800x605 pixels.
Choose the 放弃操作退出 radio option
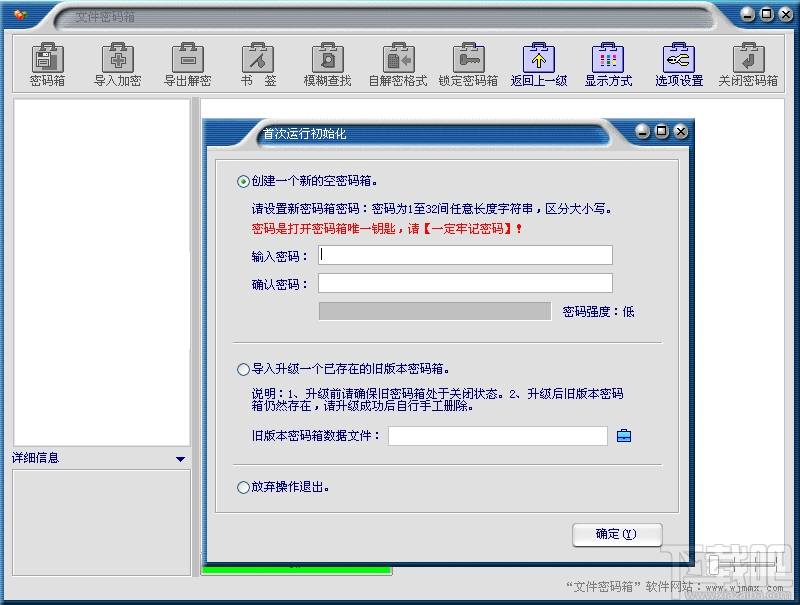243,487
